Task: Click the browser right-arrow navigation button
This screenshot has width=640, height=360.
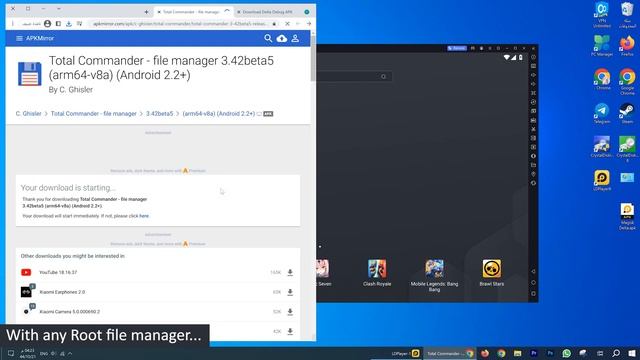Action: point(309,24)
